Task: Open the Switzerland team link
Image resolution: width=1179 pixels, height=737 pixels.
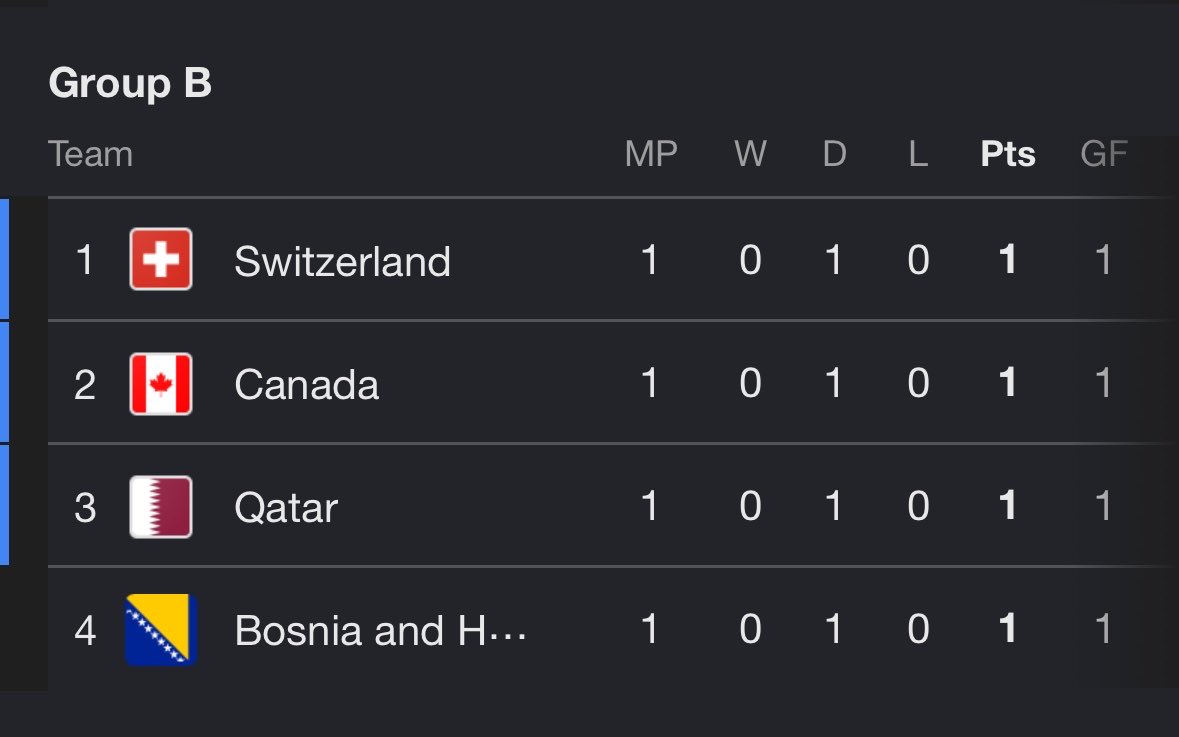Action: 342,261
